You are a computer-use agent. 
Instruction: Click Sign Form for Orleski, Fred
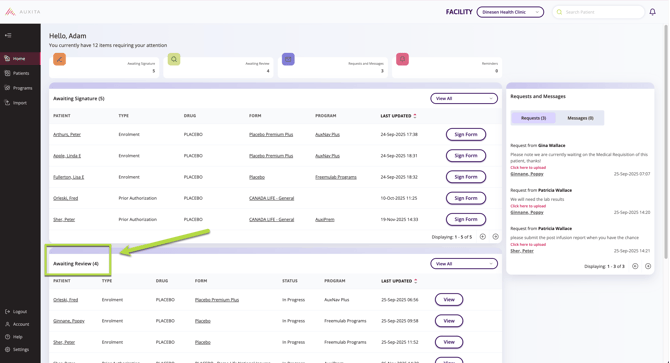click(x=466, y=198)
